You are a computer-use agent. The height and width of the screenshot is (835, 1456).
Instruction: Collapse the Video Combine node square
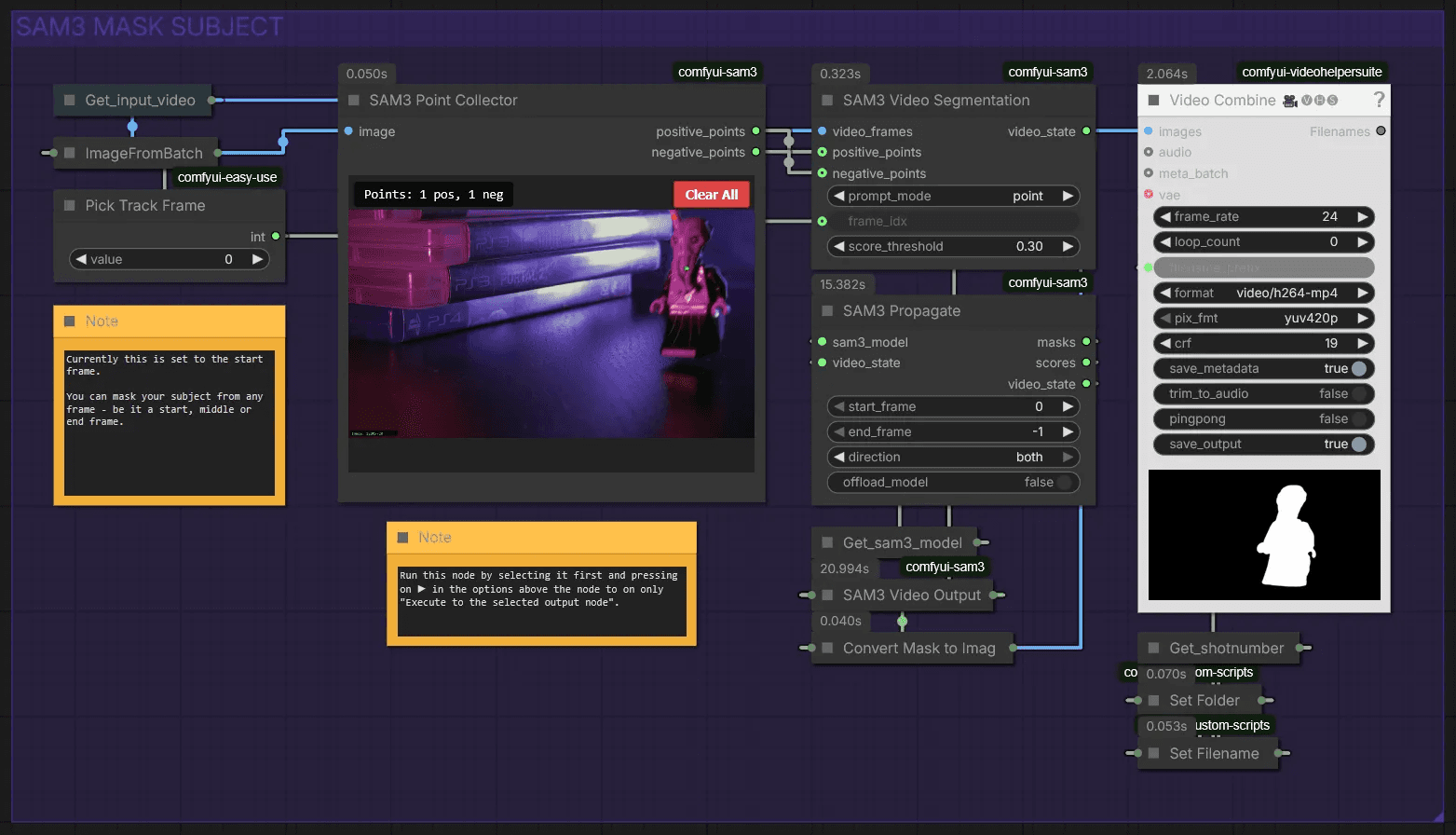1153,100
